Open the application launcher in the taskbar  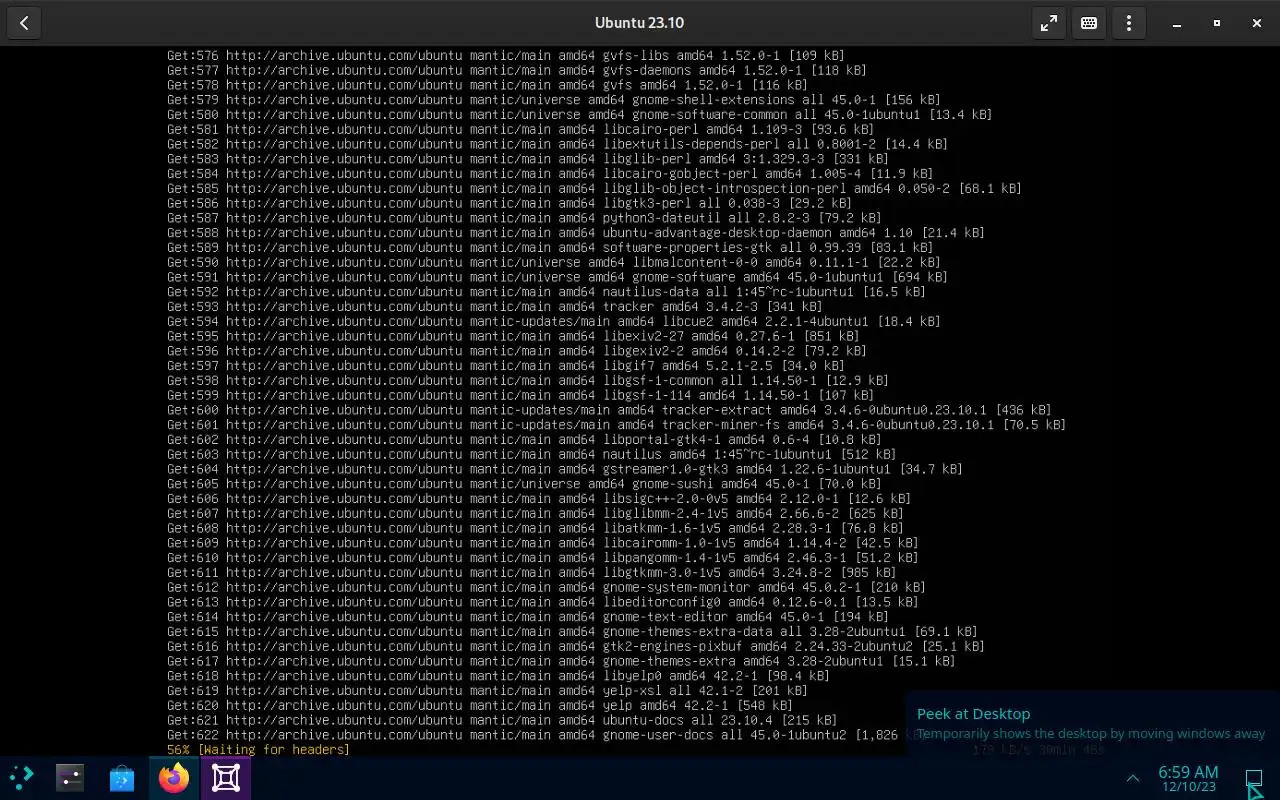point(21,778)
